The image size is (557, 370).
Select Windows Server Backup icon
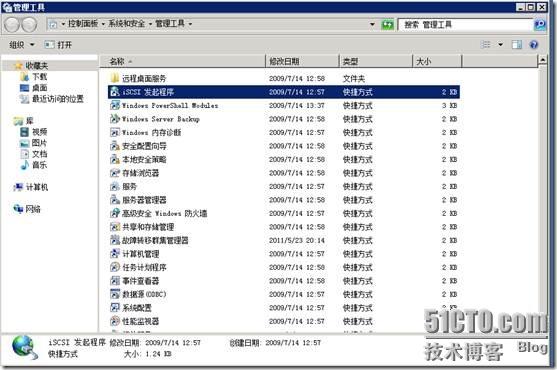(114, 119)
